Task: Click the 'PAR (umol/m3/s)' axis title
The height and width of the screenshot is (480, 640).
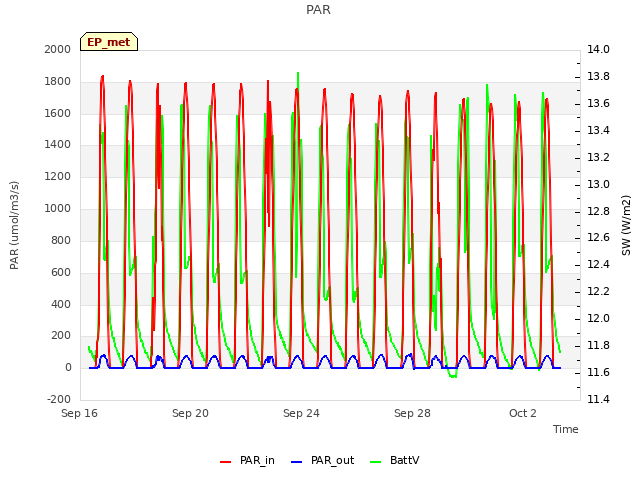Action: point(14,225)
